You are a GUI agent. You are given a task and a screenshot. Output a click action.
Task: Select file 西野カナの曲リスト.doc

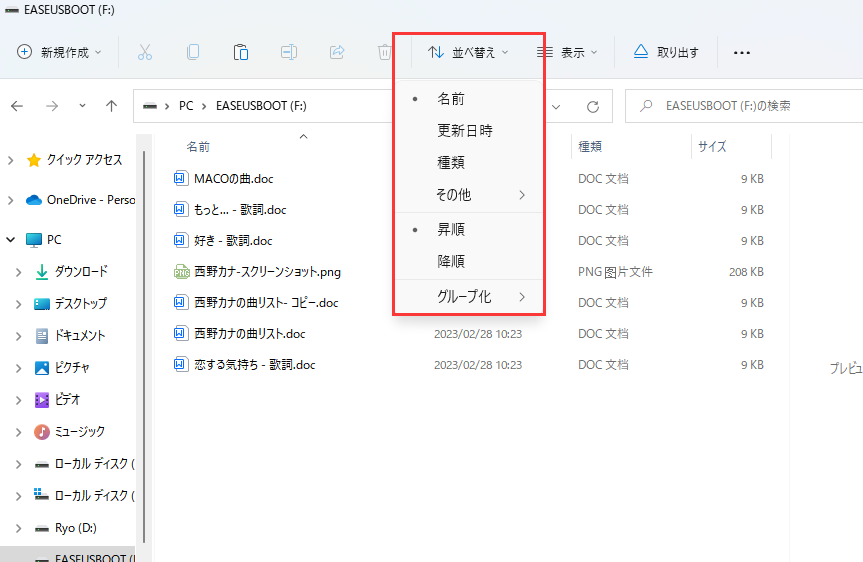click(x=249, y=334)
